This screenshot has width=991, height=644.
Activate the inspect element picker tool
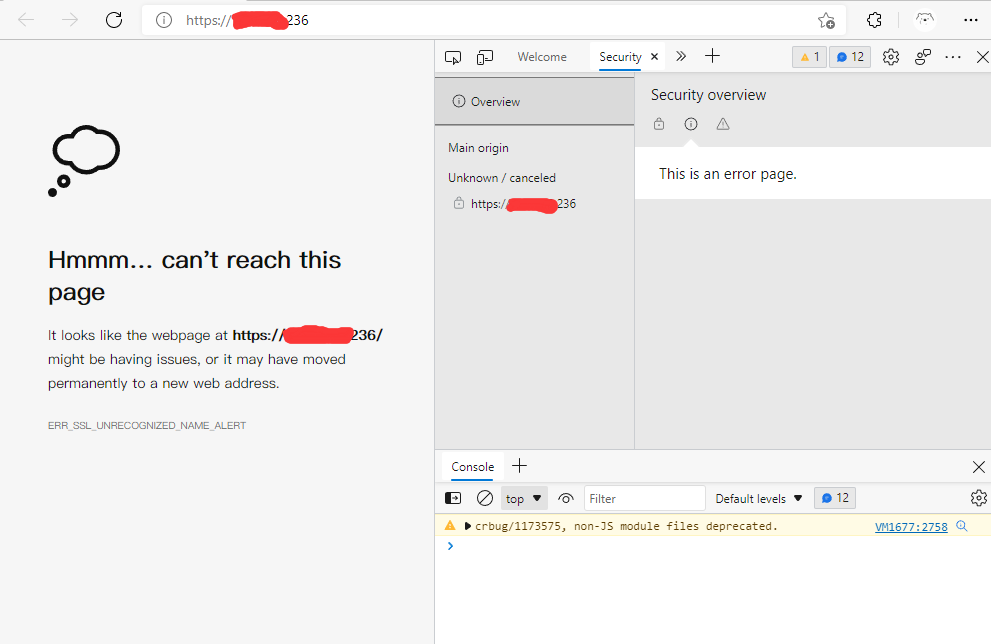pos(453,57)
